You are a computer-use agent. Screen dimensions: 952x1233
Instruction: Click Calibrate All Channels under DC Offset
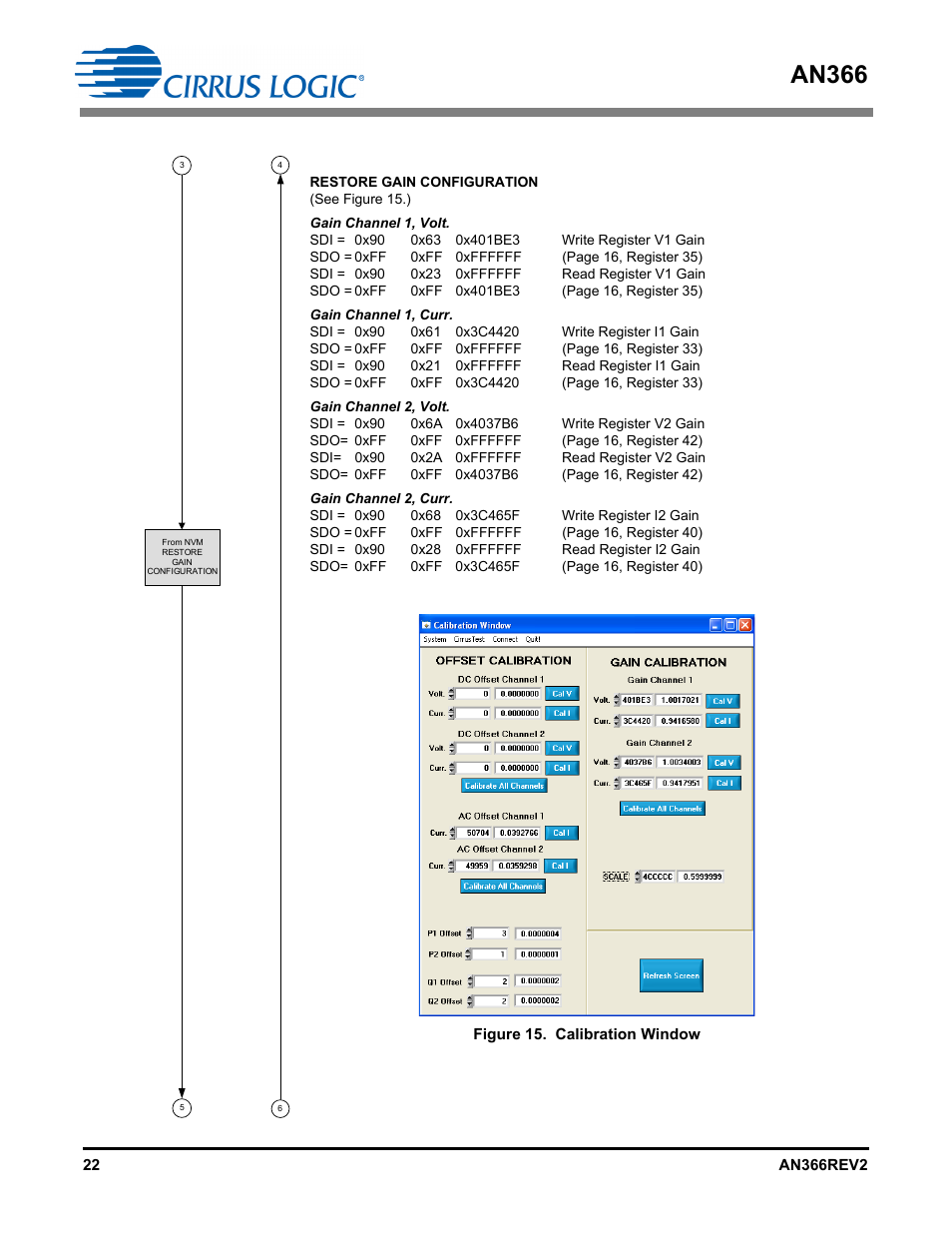(504, 786)
